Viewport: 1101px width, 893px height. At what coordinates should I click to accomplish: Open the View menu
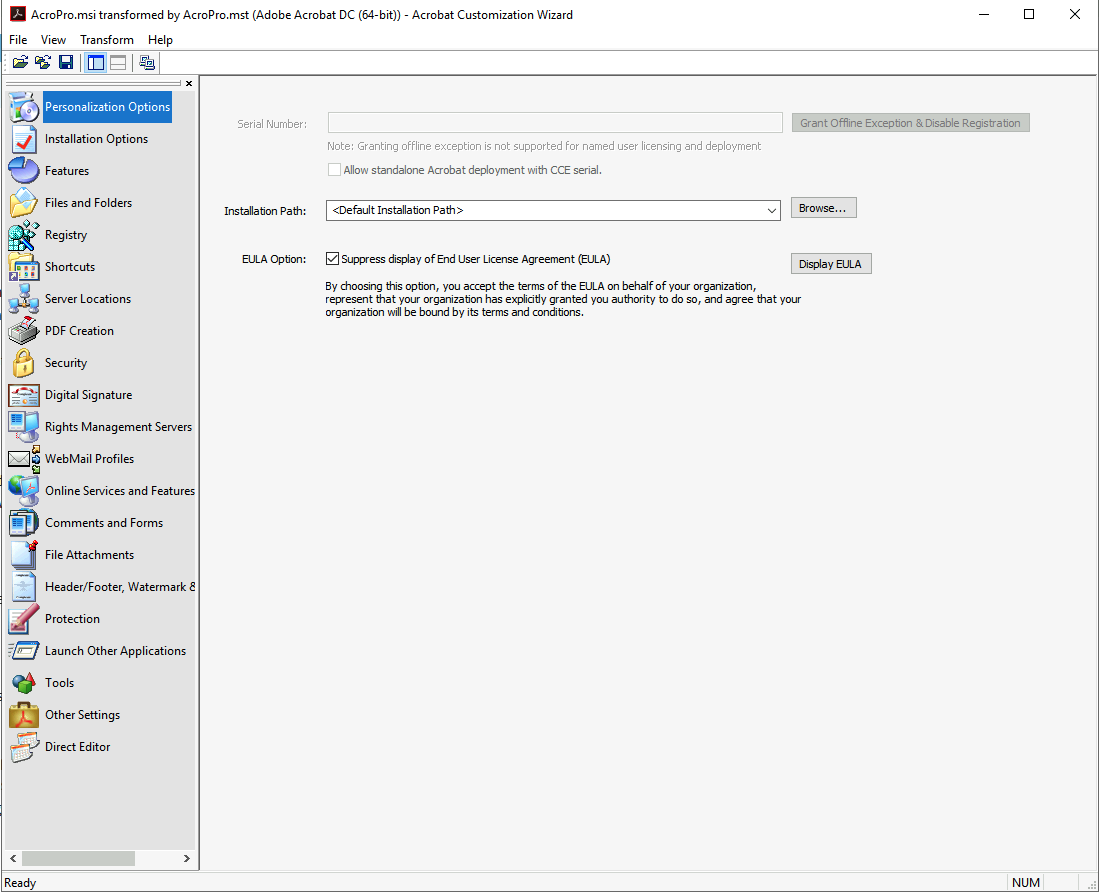(53, 39)
